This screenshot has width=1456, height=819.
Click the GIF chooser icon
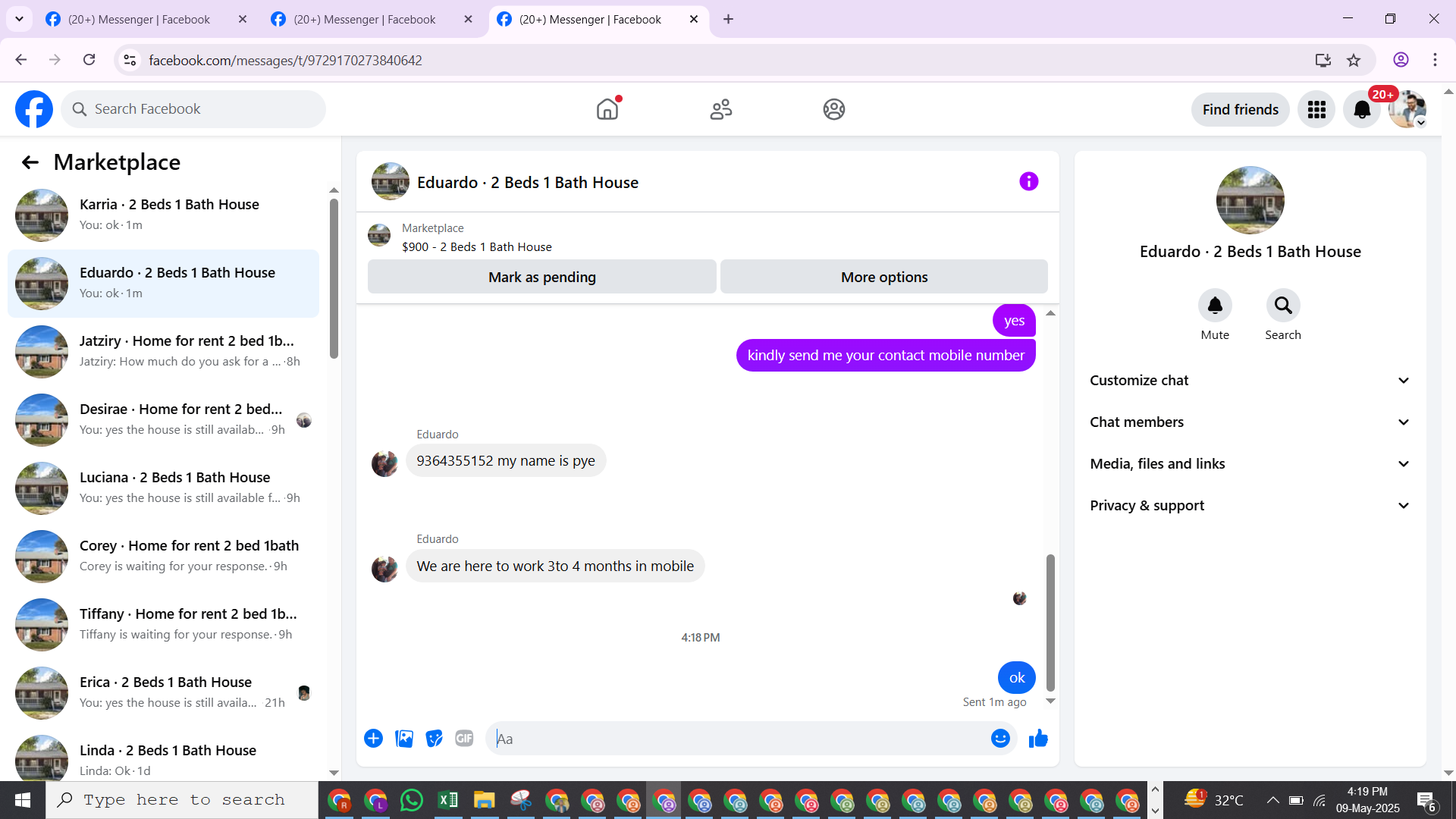tap(464, 739)
